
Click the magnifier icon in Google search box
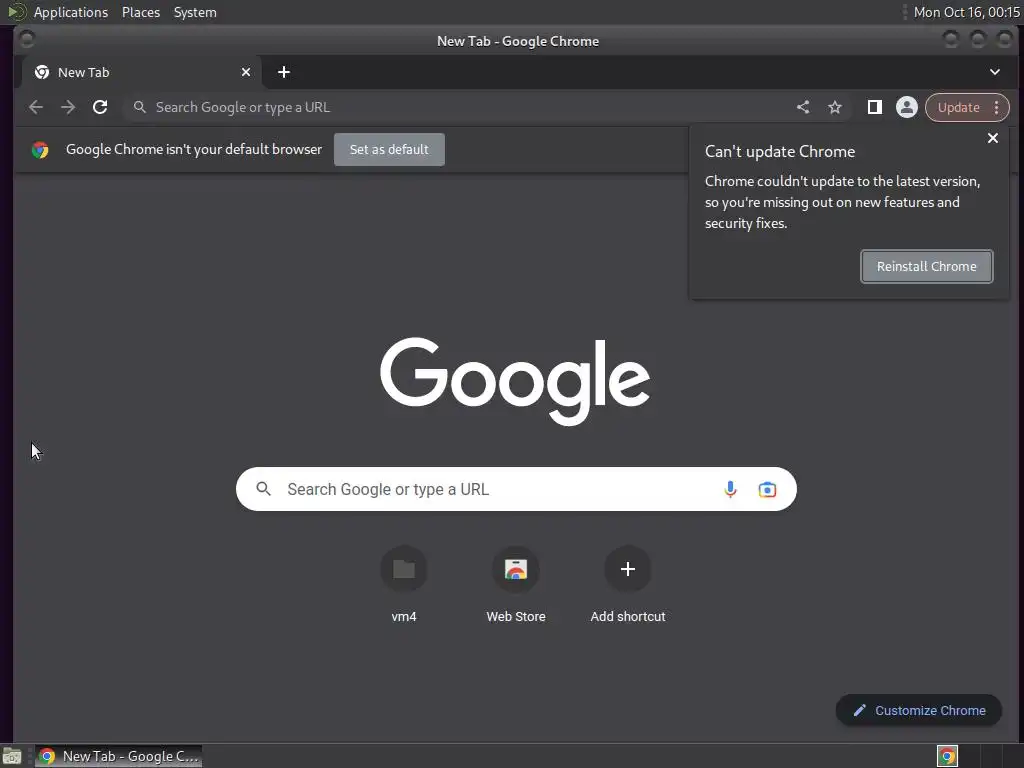[263, 488]
